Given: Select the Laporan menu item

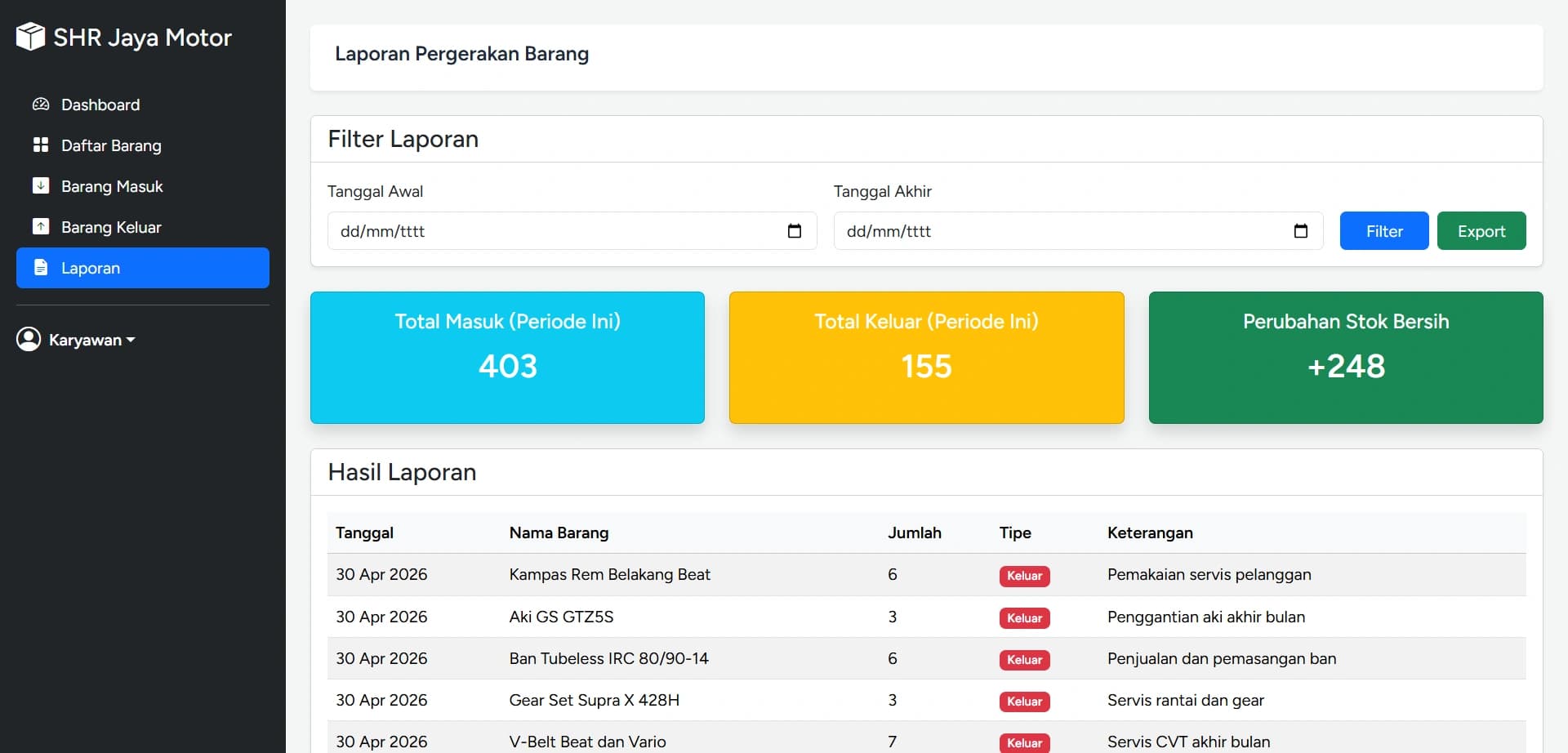Looking at the screenshot, I should [x=143, y=268].
